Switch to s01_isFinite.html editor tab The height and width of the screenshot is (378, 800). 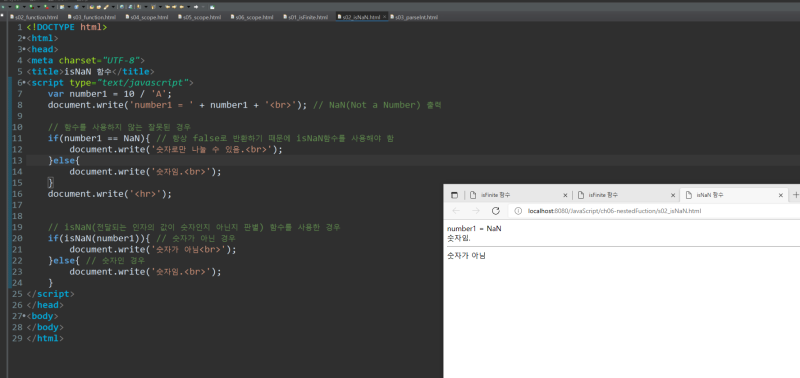[305, 17]
